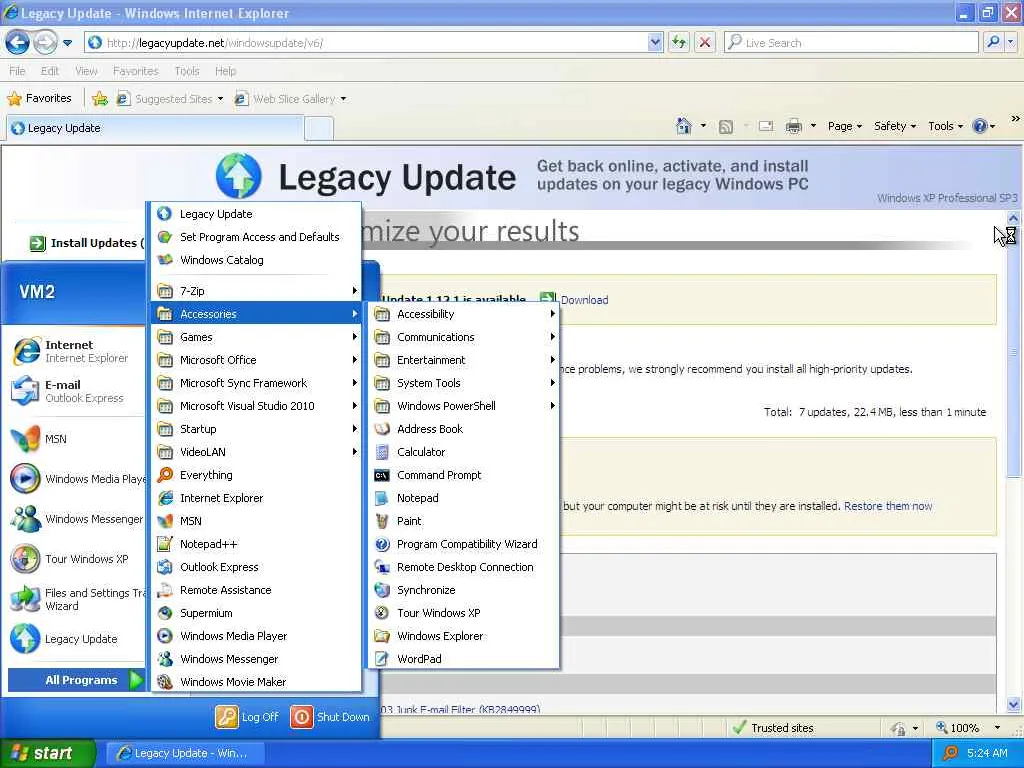Click the Favorites star button
This screenshot has height=768, width=1024.
[x=40, y=99]
